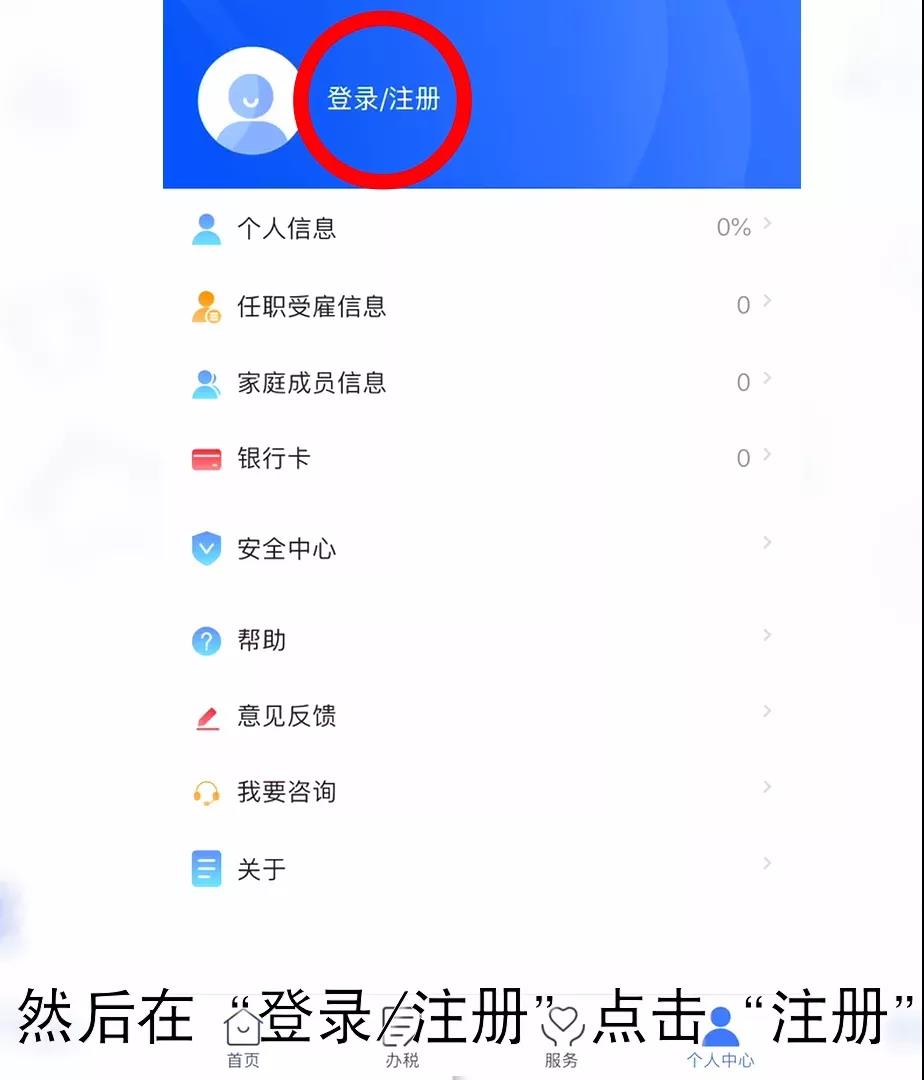Click the 家庭成员信息 family icon
Screen dimensions: 924x1080
(x=207, y=384)
